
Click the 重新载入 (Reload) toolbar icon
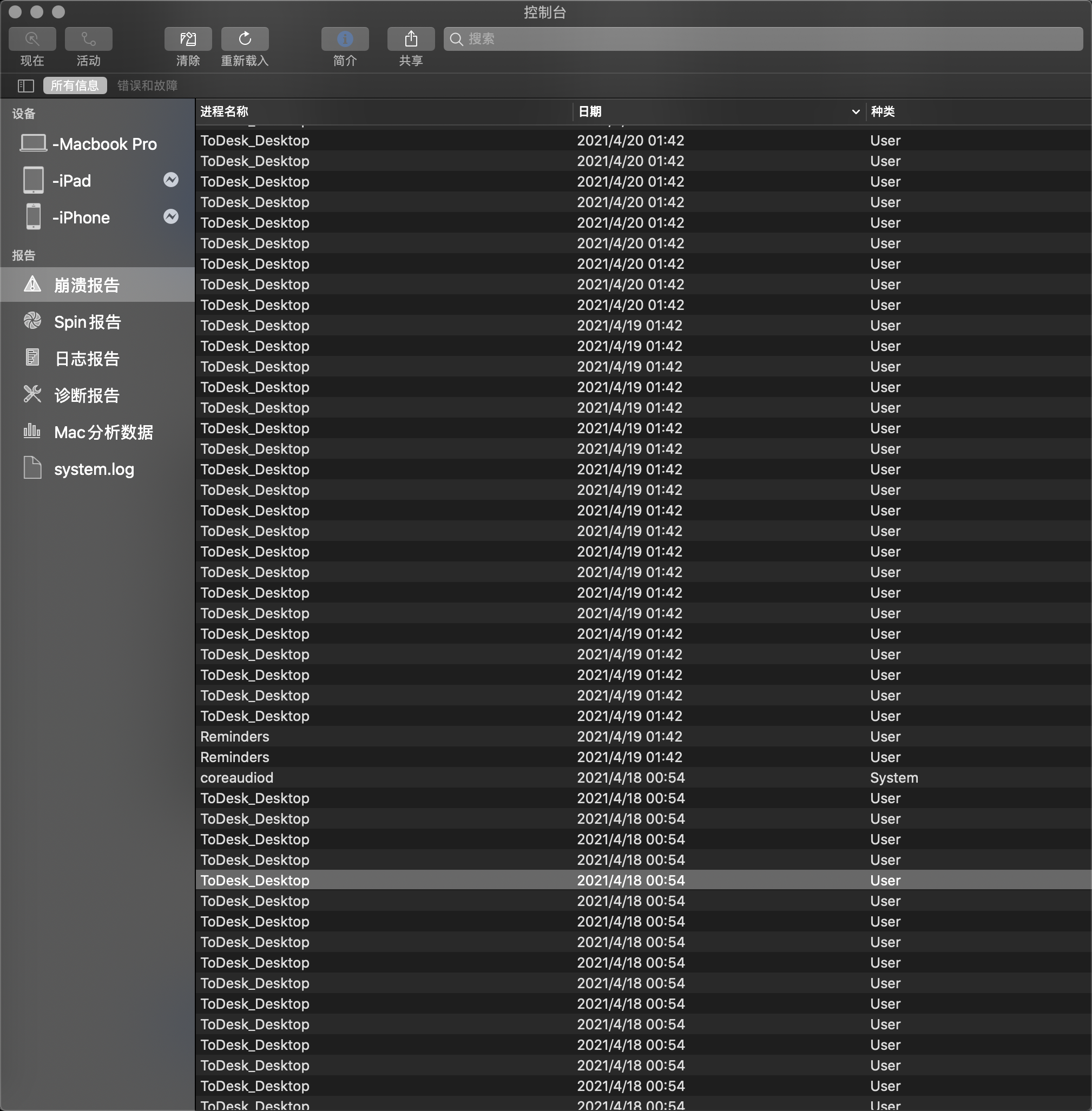tap(245, 39)
